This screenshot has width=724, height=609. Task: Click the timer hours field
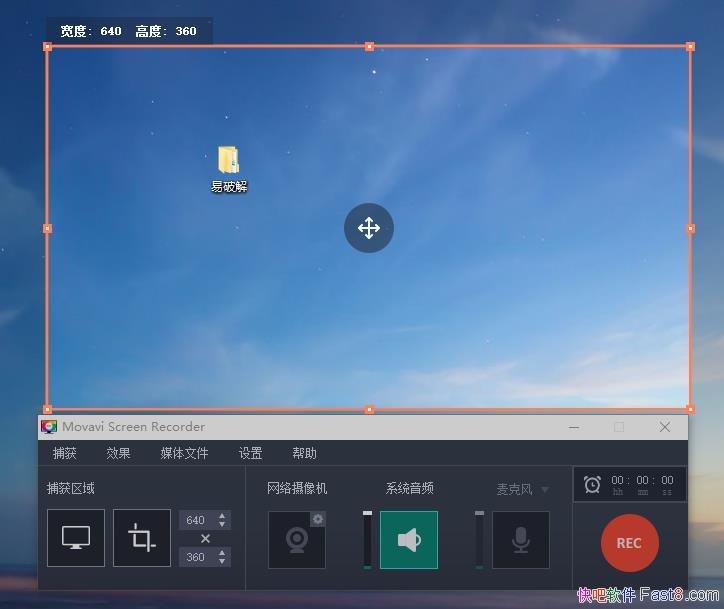[617, 481]
